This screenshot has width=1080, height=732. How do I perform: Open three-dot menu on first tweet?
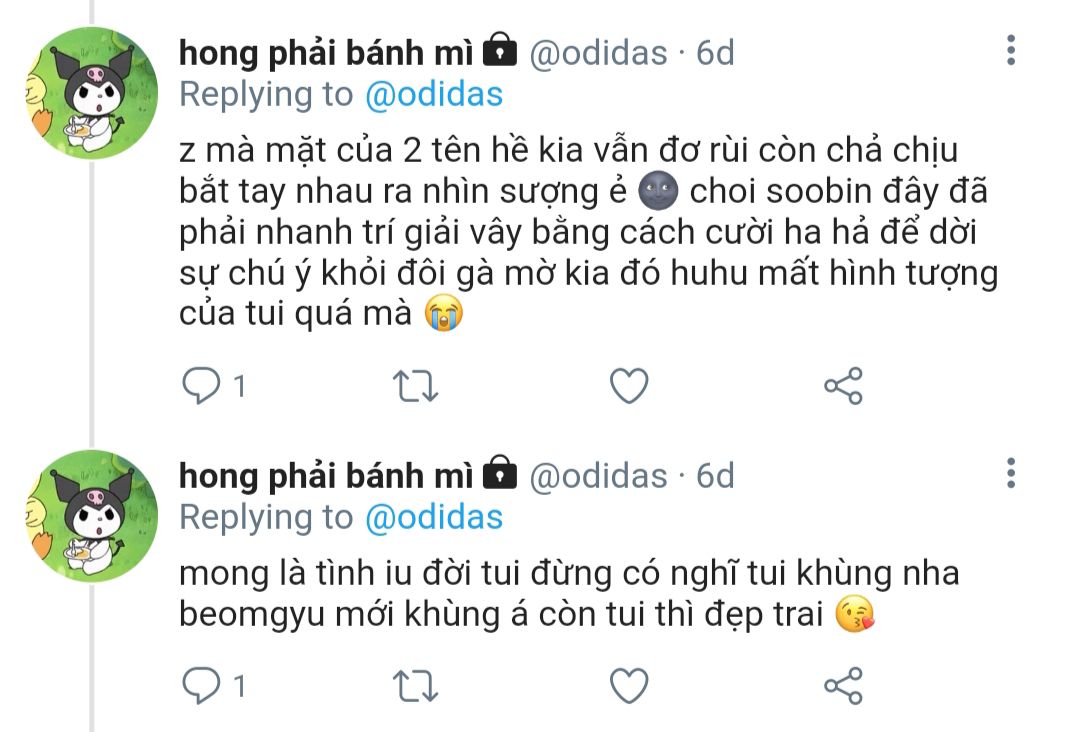click(1010, 50)
